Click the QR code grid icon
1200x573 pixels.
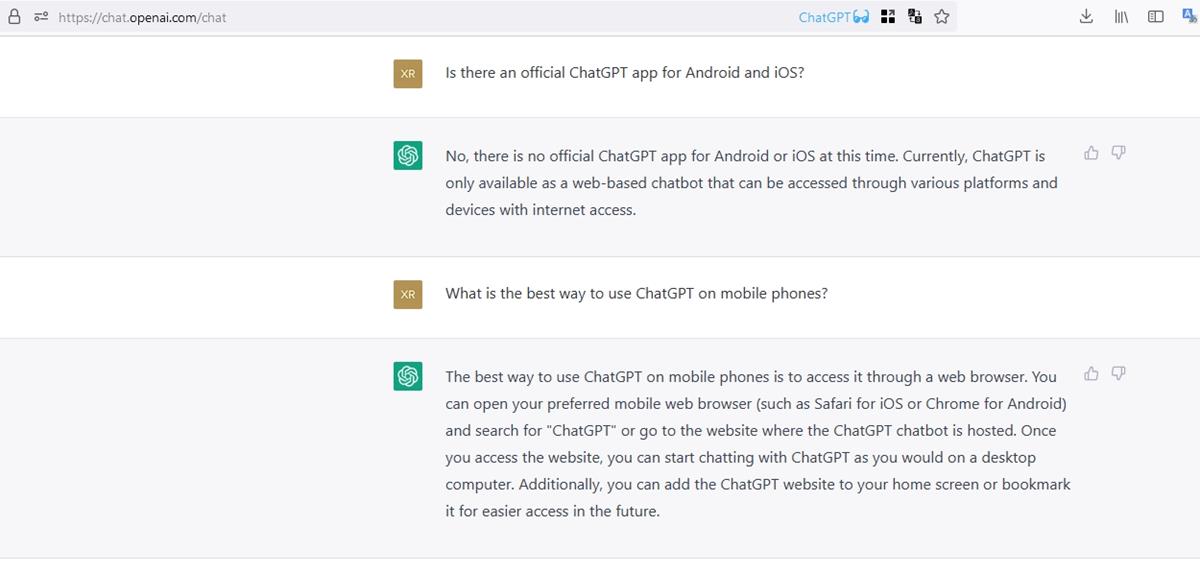click(888, 17)
